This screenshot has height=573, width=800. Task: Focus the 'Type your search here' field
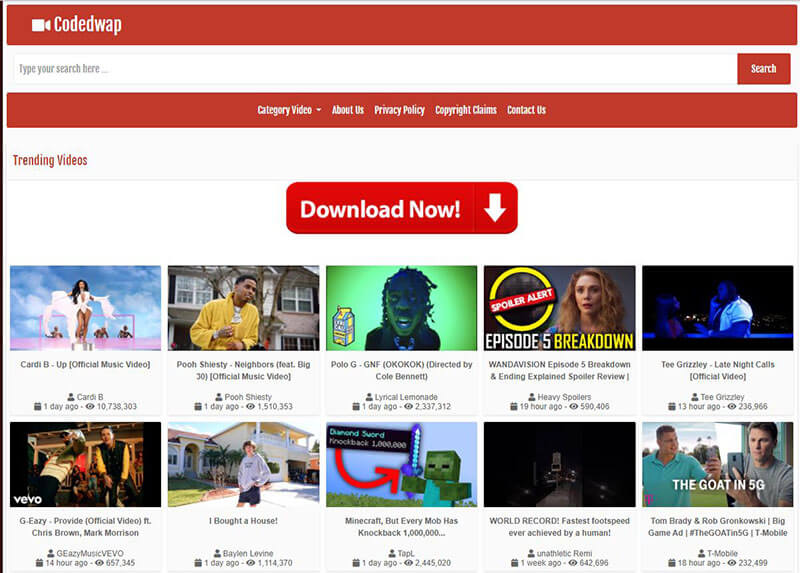click(376, 69)
